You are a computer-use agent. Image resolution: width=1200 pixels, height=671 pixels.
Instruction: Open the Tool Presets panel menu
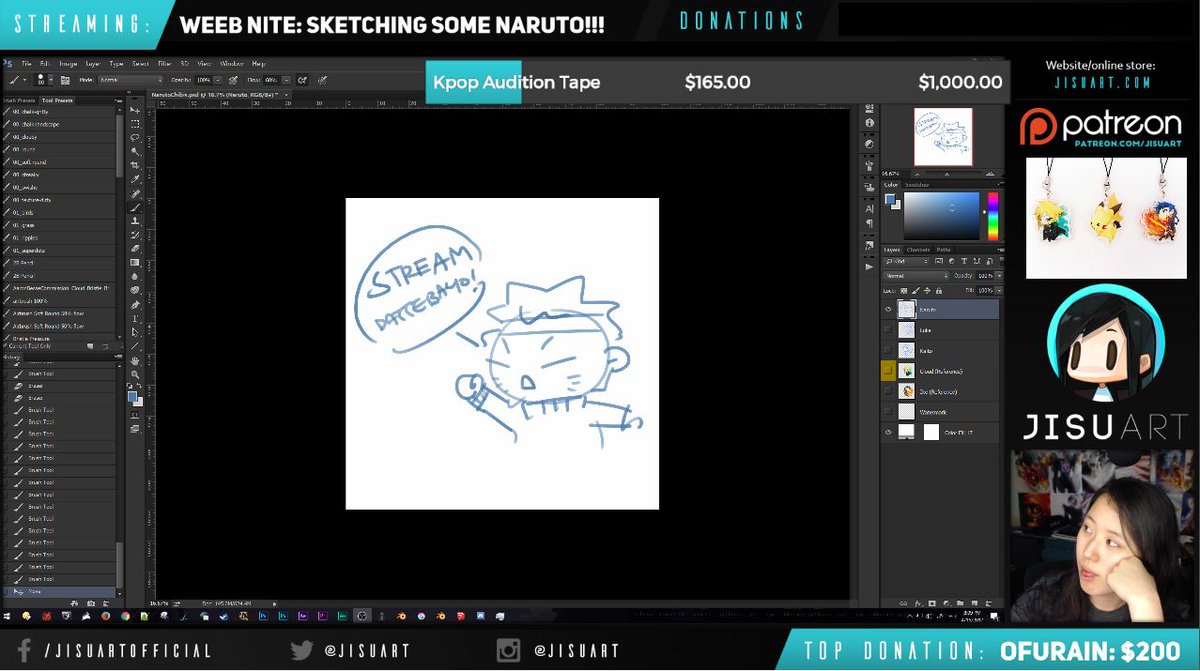(x=120, y=101)
